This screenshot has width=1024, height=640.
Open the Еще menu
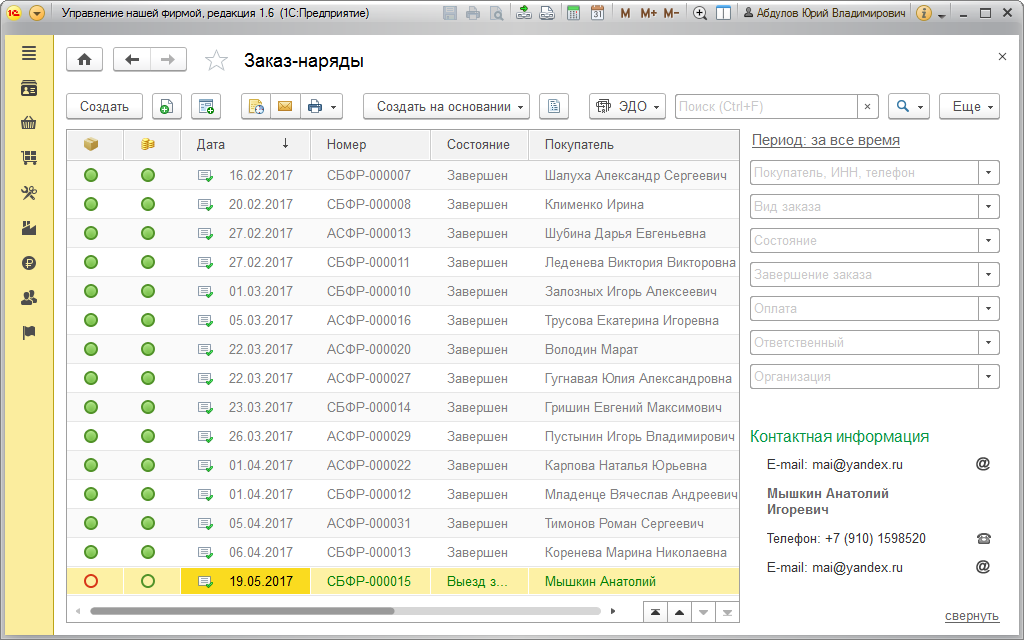click(969, 106)
